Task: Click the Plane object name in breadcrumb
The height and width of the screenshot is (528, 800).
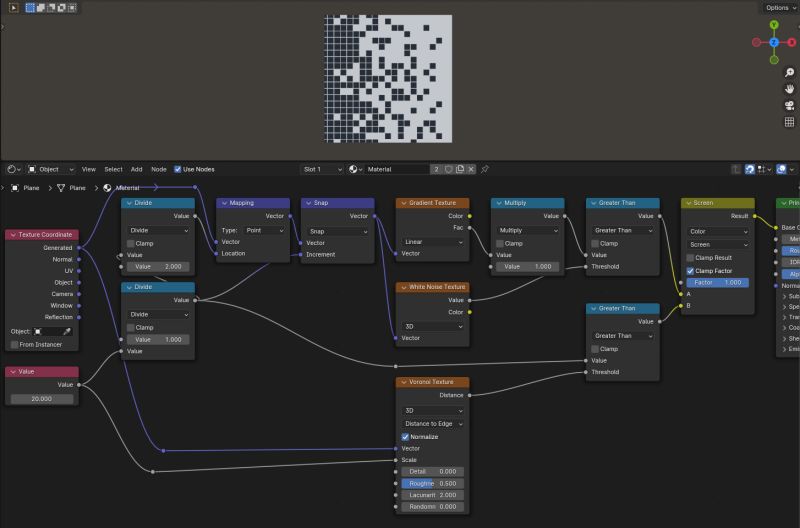Action: [31, 188]
